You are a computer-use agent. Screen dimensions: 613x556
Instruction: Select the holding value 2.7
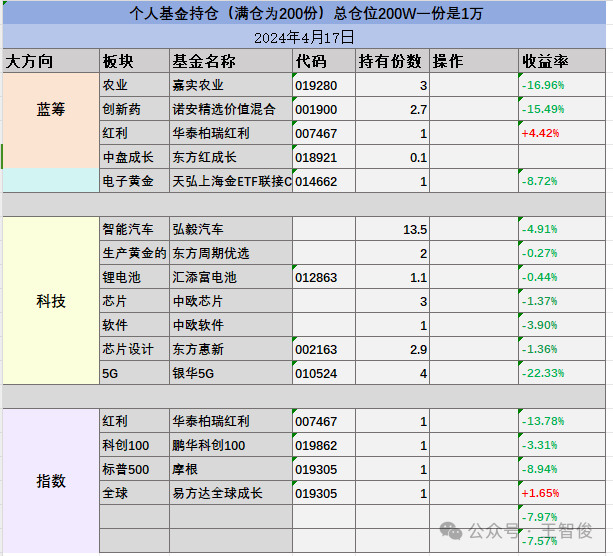[x=393, y=109]
